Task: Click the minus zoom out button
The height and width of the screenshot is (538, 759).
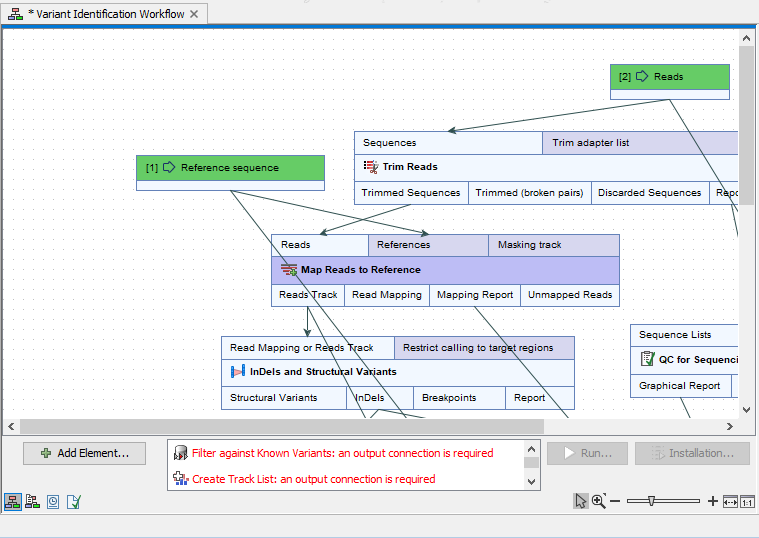Action: pyautogui.click(x=615, y=501)
